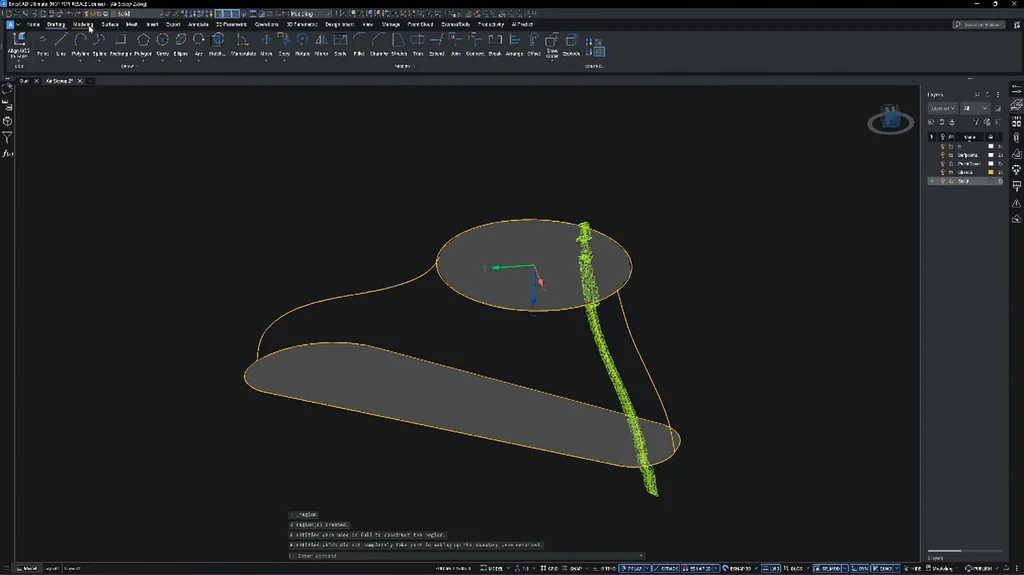Activate the Extend tool

[436, 44]
